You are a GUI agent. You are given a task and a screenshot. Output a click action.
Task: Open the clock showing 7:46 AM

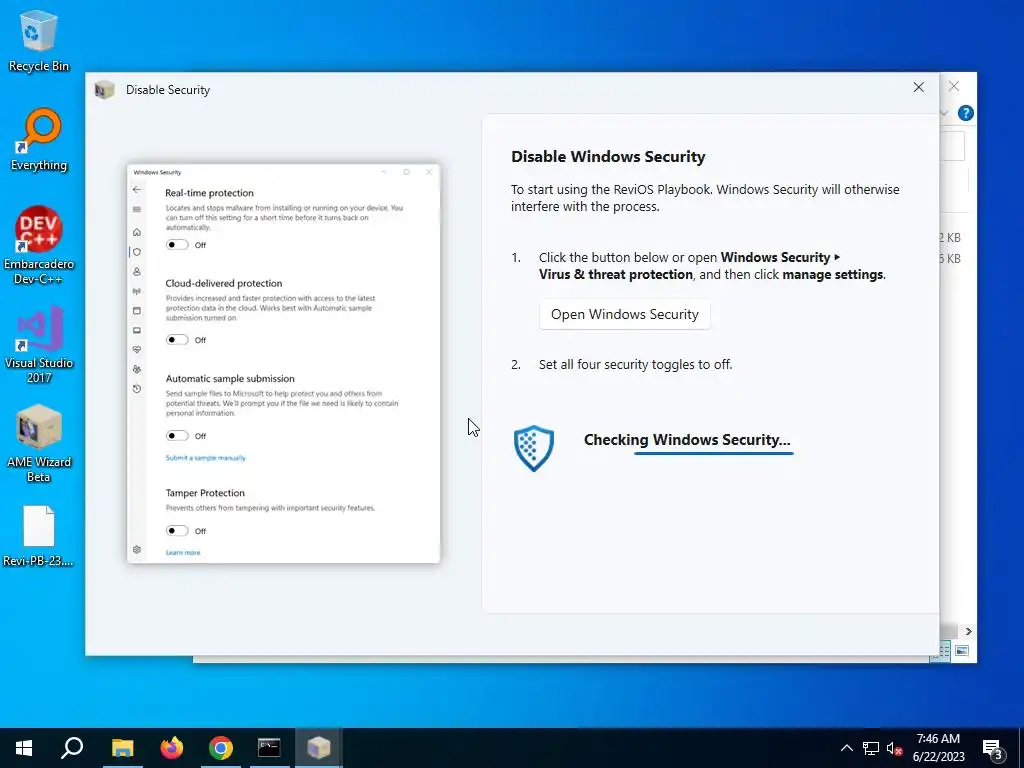(938, 748)
